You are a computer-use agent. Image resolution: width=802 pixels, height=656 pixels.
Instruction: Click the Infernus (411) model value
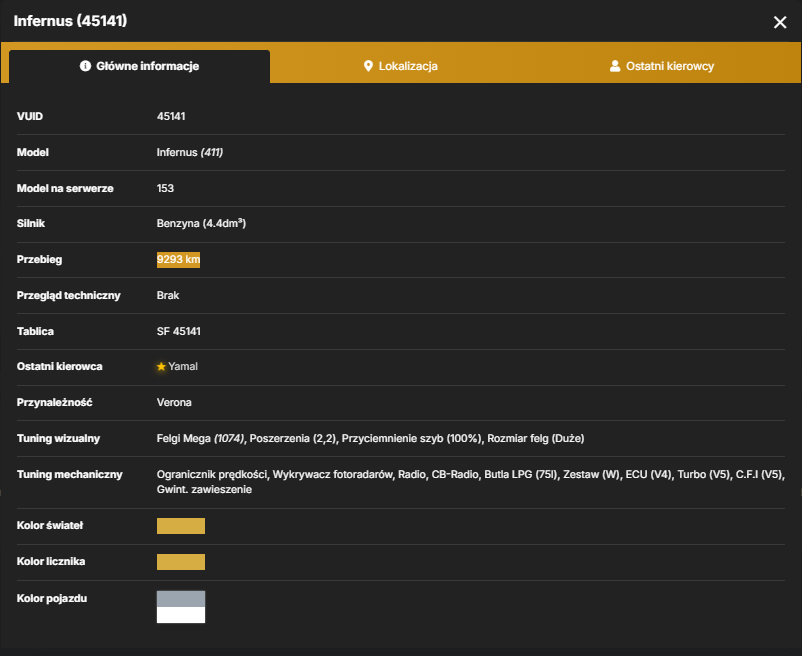189,152
